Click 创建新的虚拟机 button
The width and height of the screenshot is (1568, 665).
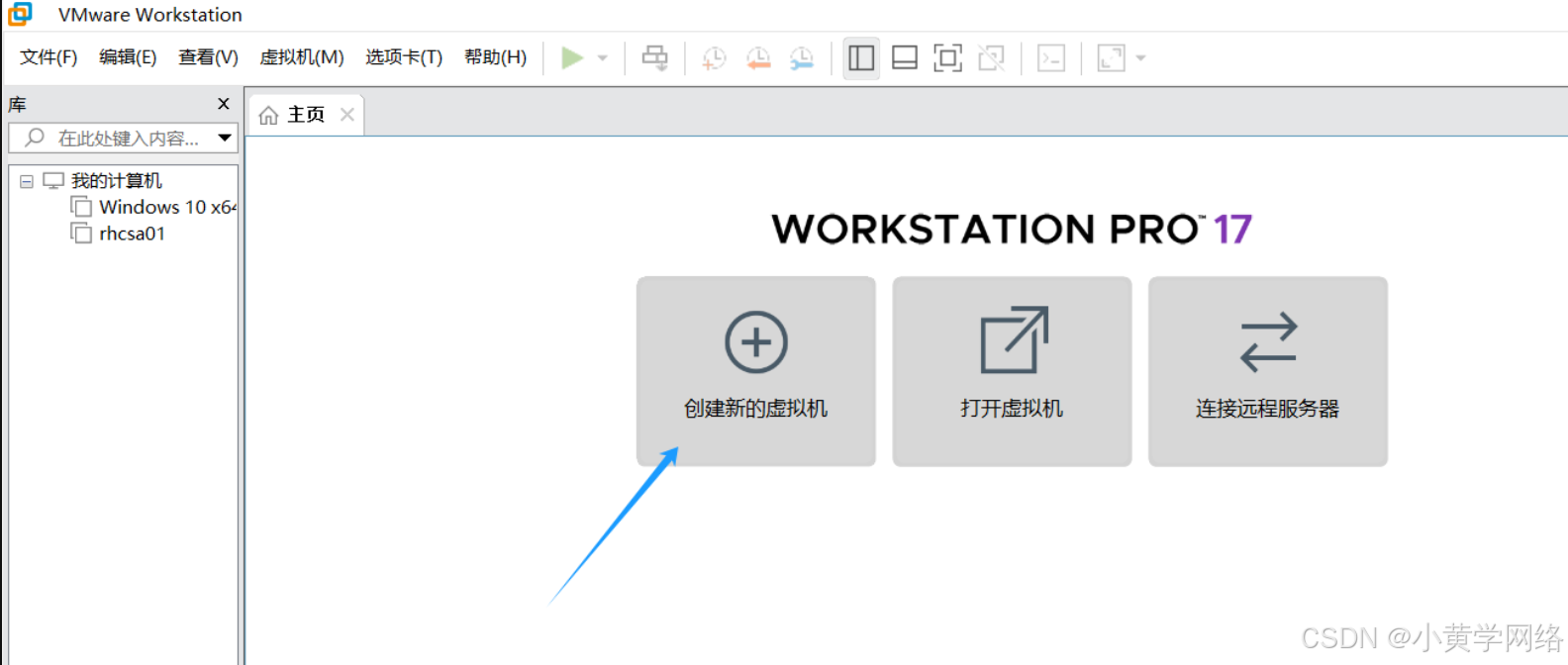pyautogui.click(x=756, y=371)
